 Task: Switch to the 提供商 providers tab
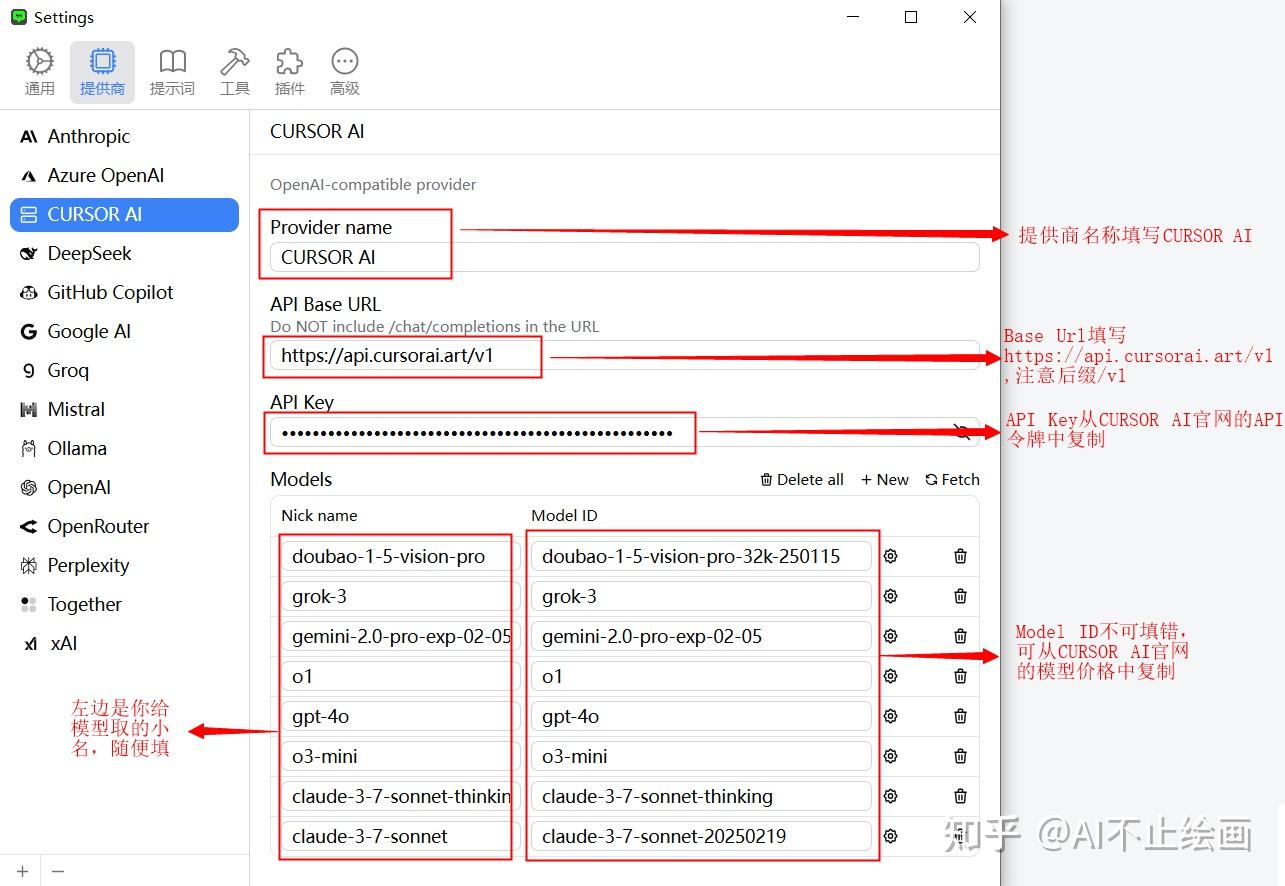point(102,72)
